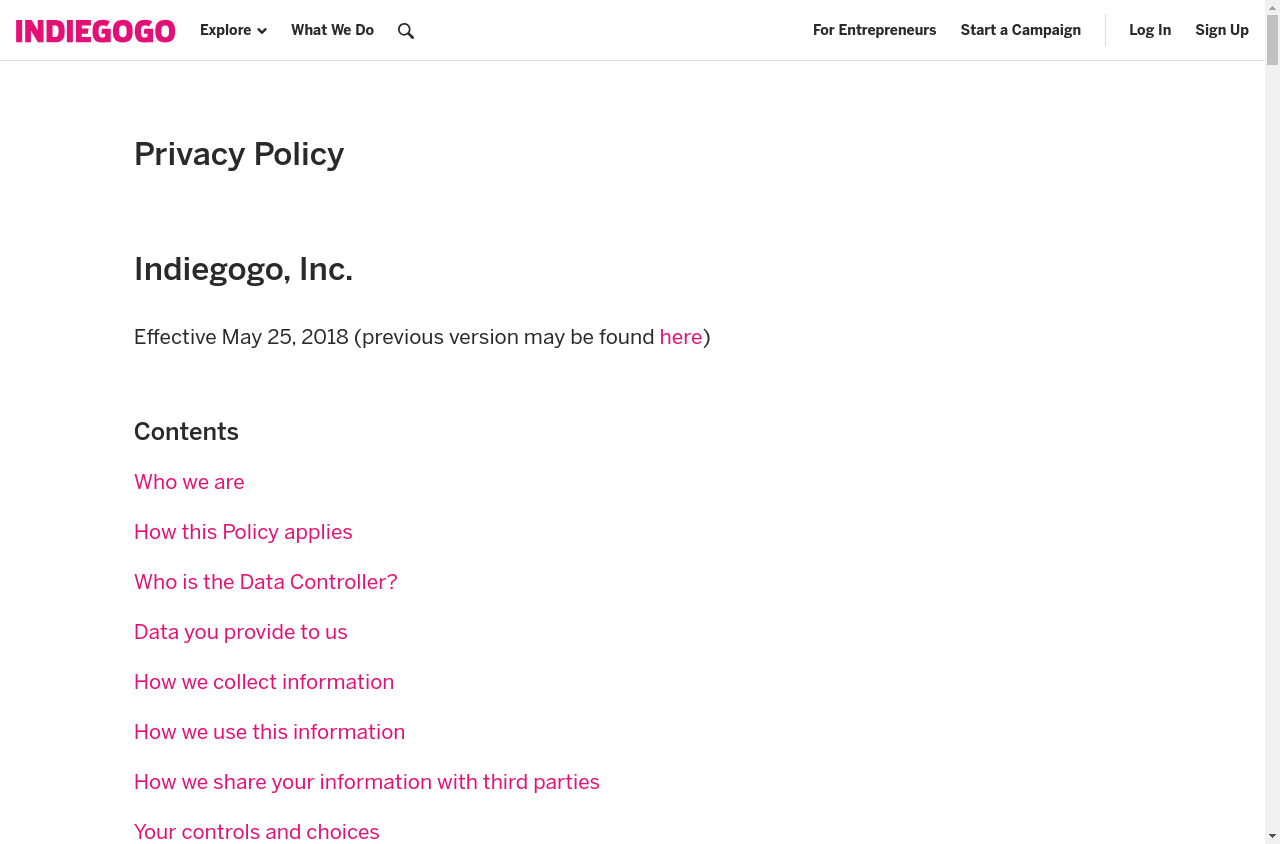Image resolution: width=1280 pixels, height=844 pixels.
Task: Click the Indiegogo logo
Action: (x=96, y=31)
